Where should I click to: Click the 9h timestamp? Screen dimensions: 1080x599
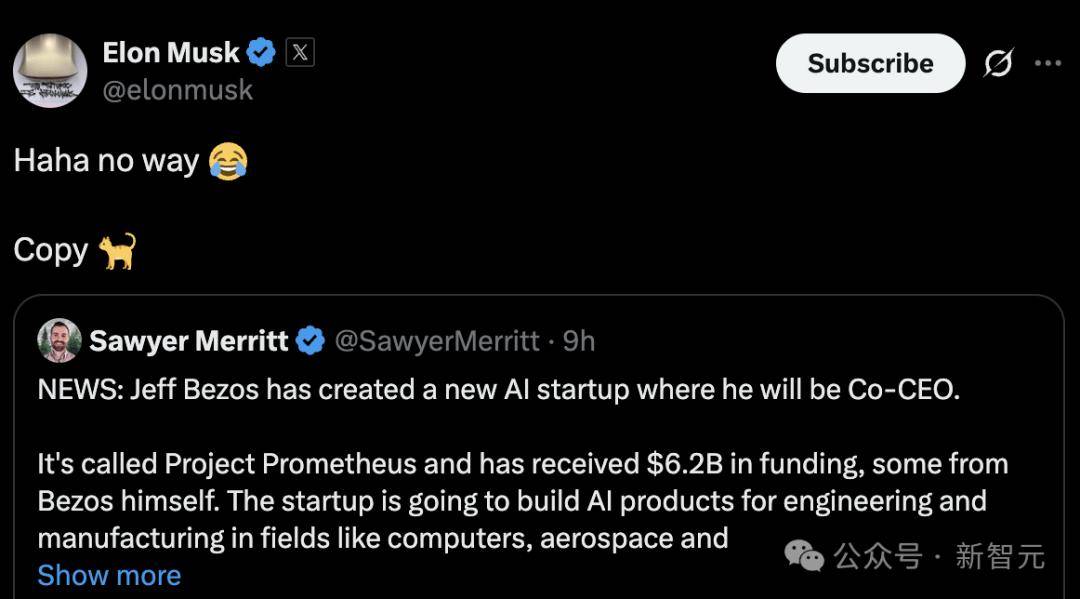pyautogui.click(x=579, y=341)
